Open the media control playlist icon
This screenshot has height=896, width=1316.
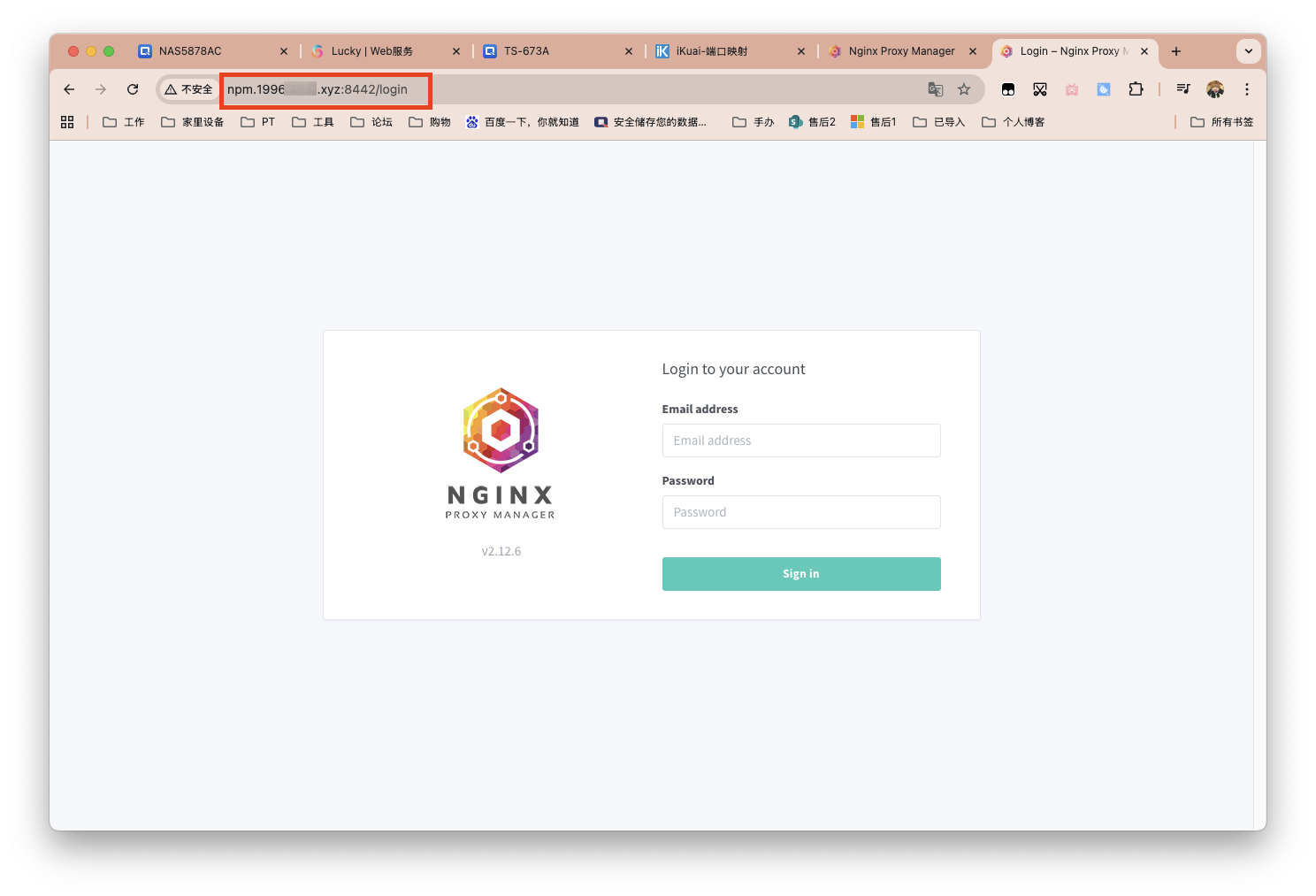coord(1183,89)
